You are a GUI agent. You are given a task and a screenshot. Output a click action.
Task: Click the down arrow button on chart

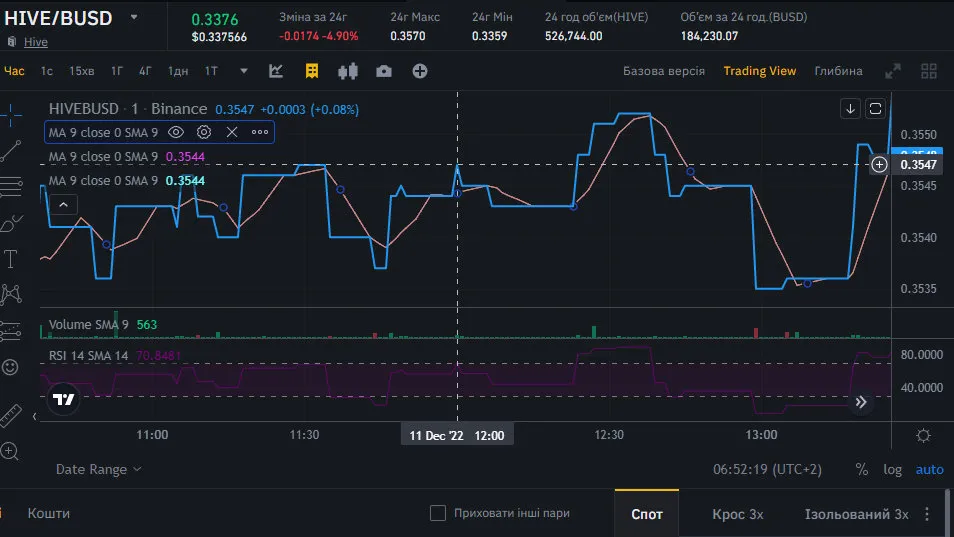point(851,109)
